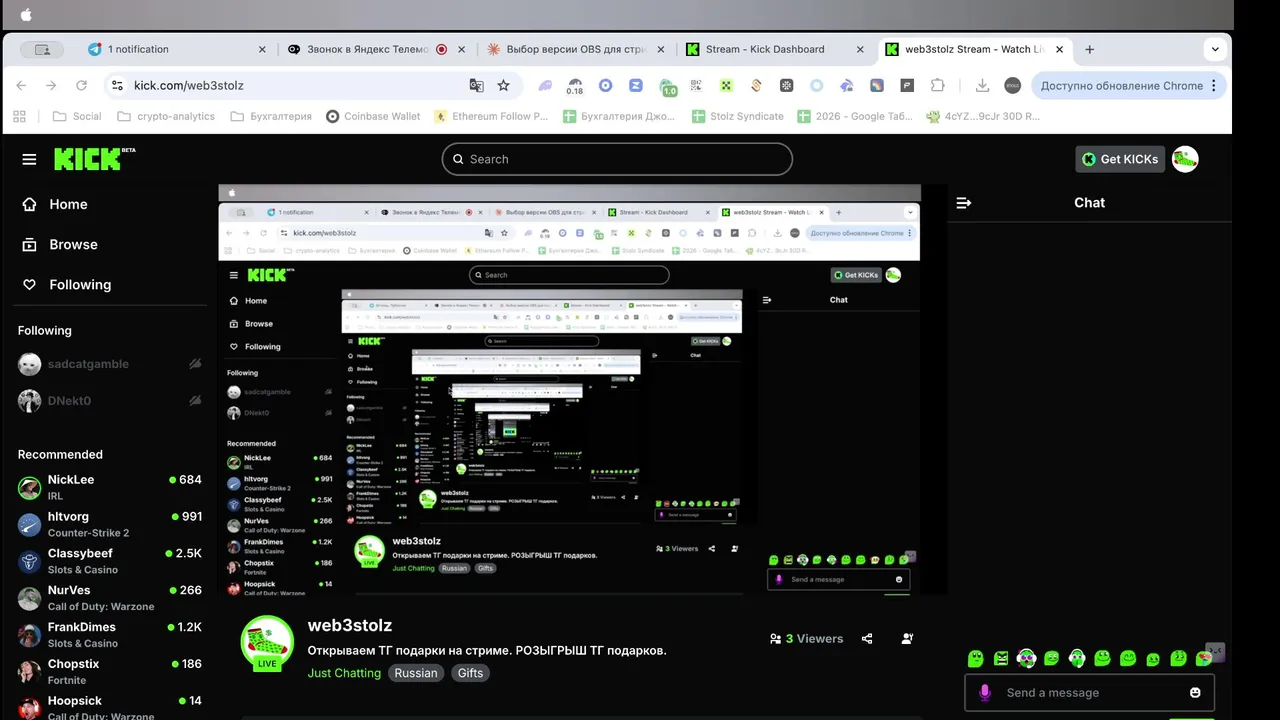Toggle eye-slash icon next to sadcatgamble

point(195,364)
